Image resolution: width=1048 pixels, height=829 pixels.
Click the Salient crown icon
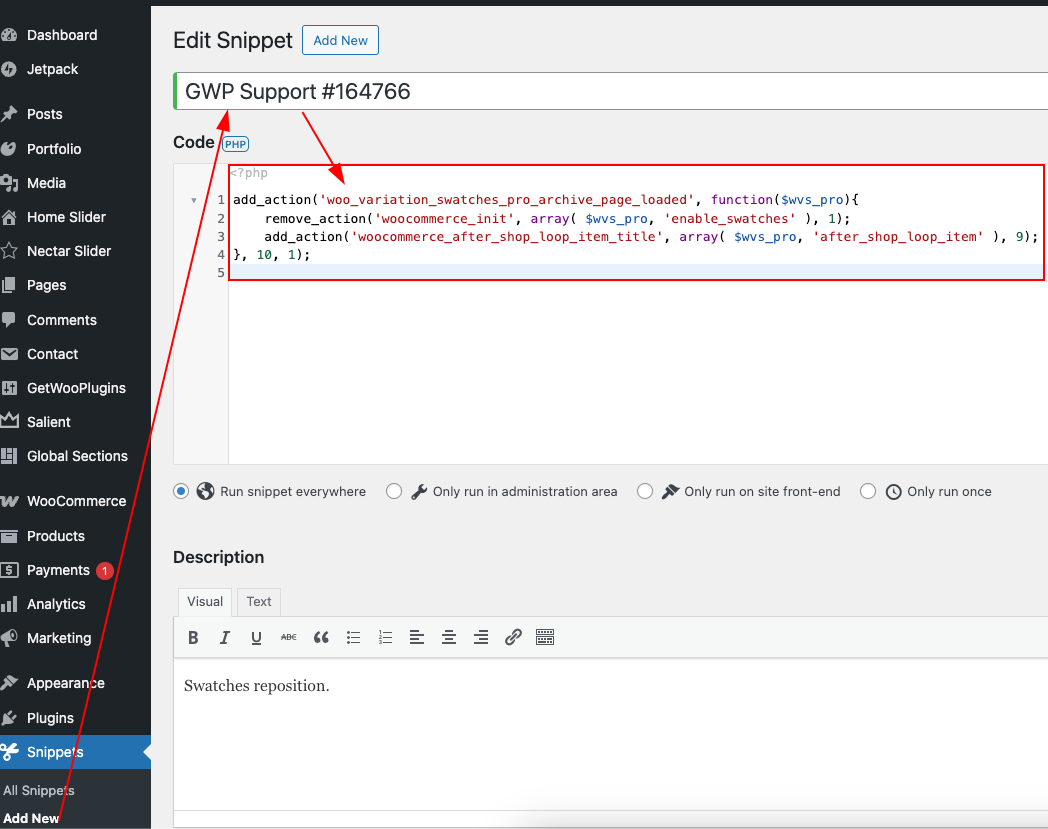(x=9, y=422)
